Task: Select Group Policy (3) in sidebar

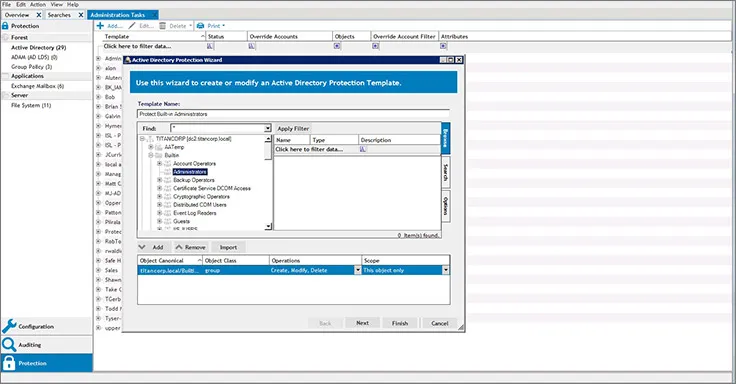Action: (31, 67)
